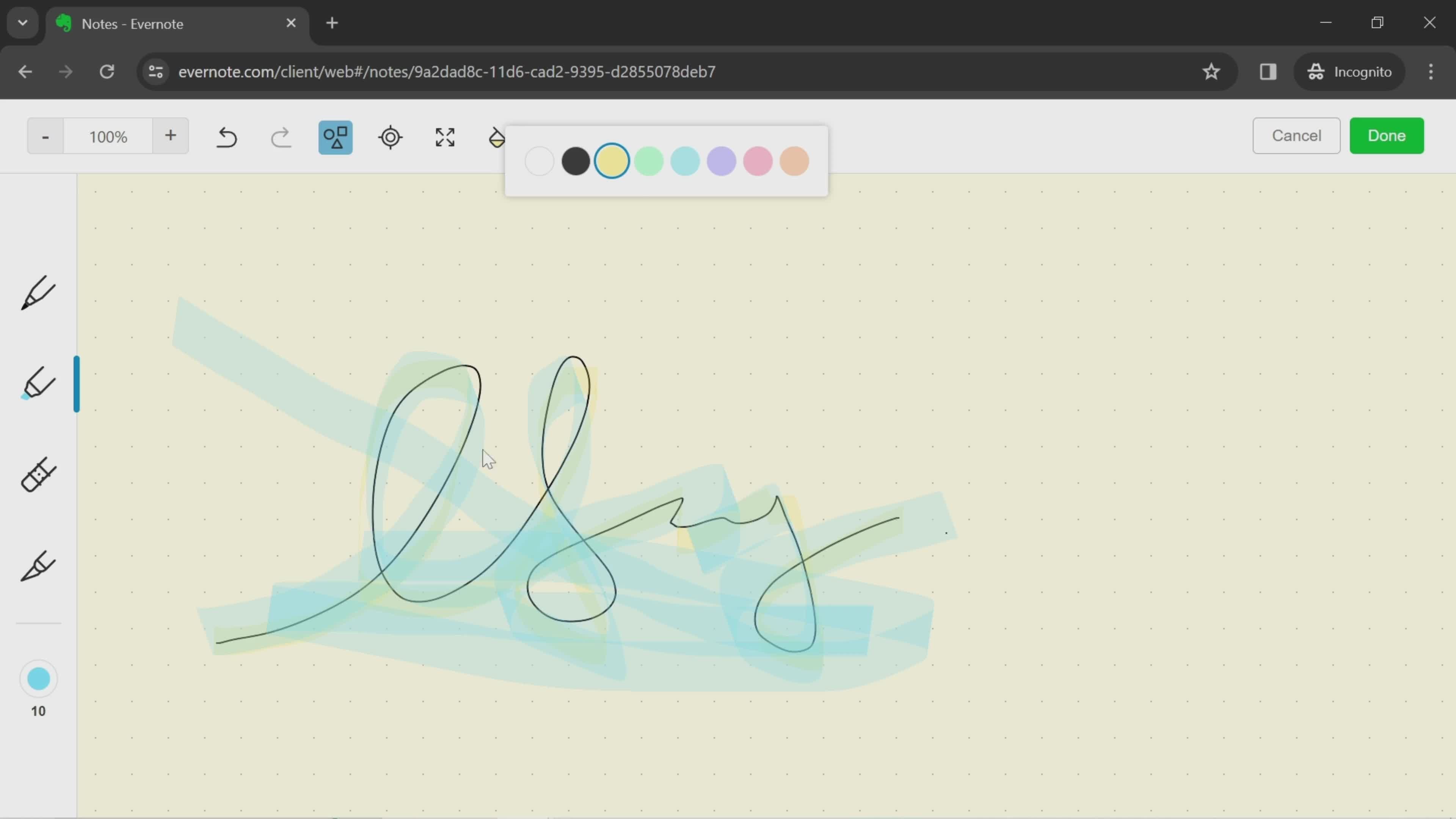
Task: Open the blue stroke color and size picker
Action: pyautogui.click(x=38, y=679)
